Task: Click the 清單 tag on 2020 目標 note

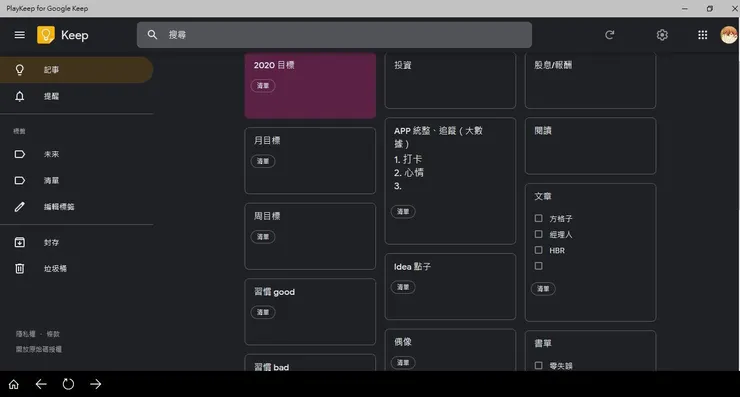Action: tap(263, 85)
